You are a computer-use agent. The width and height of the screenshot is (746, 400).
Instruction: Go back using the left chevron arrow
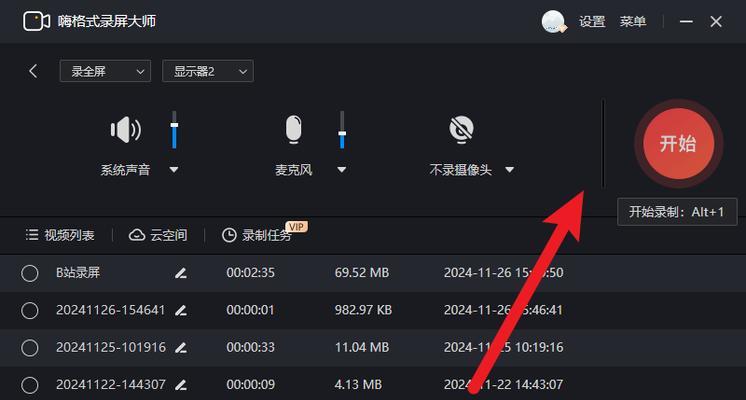[33, 71]
